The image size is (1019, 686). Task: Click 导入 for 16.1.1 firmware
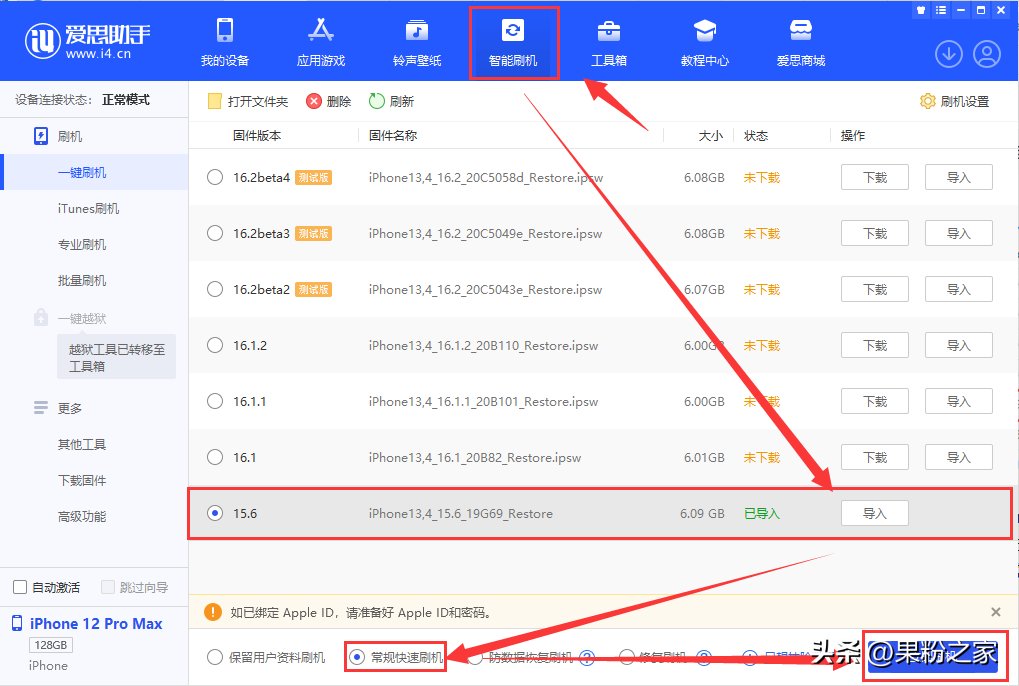click(x=959, y=401)
